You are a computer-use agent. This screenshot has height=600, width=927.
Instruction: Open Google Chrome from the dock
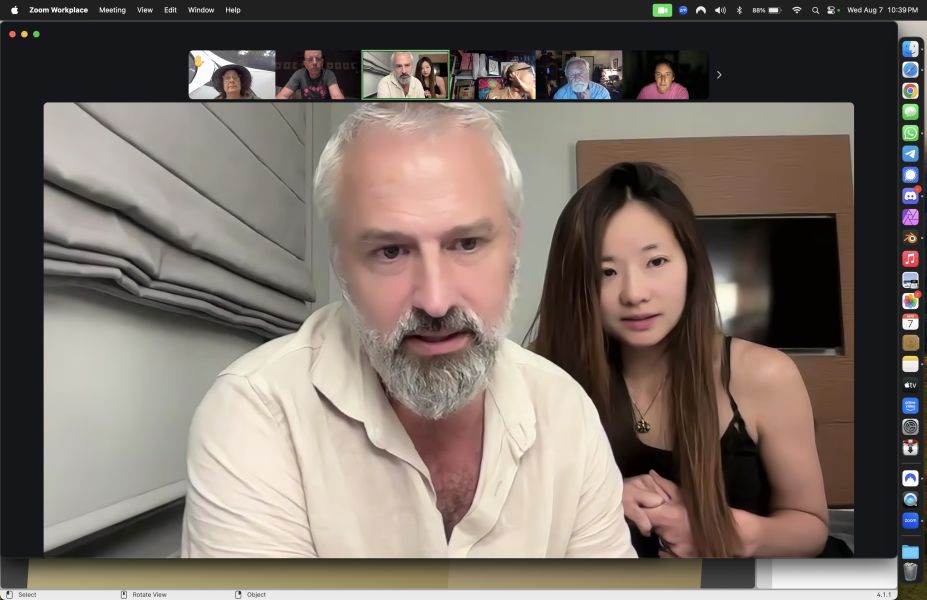(x=910, y=90)
